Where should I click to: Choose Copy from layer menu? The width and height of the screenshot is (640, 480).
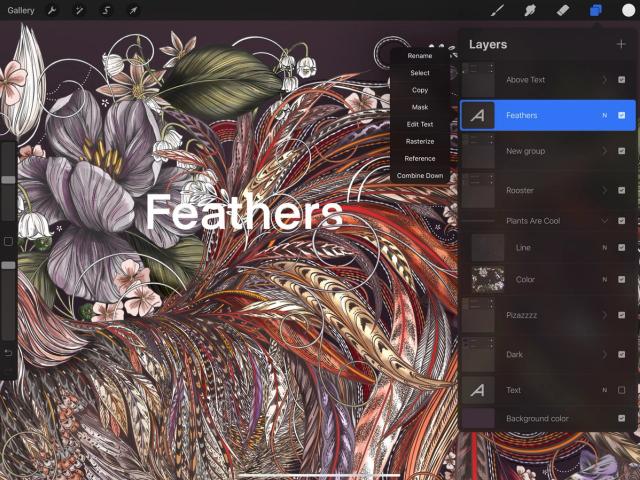tap(420, 90)
